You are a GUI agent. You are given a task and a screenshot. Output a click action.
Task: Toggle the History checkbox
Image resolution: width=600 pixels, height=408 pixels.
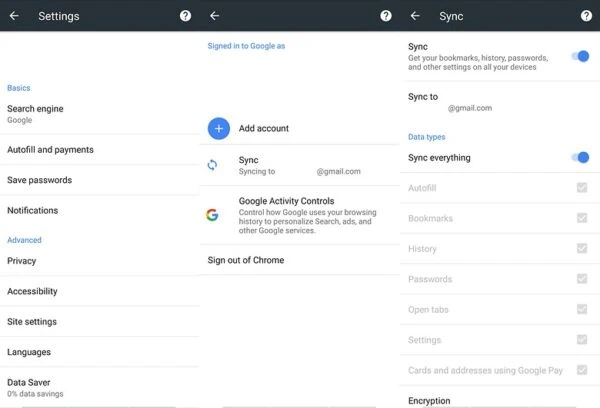click(582, 248)
